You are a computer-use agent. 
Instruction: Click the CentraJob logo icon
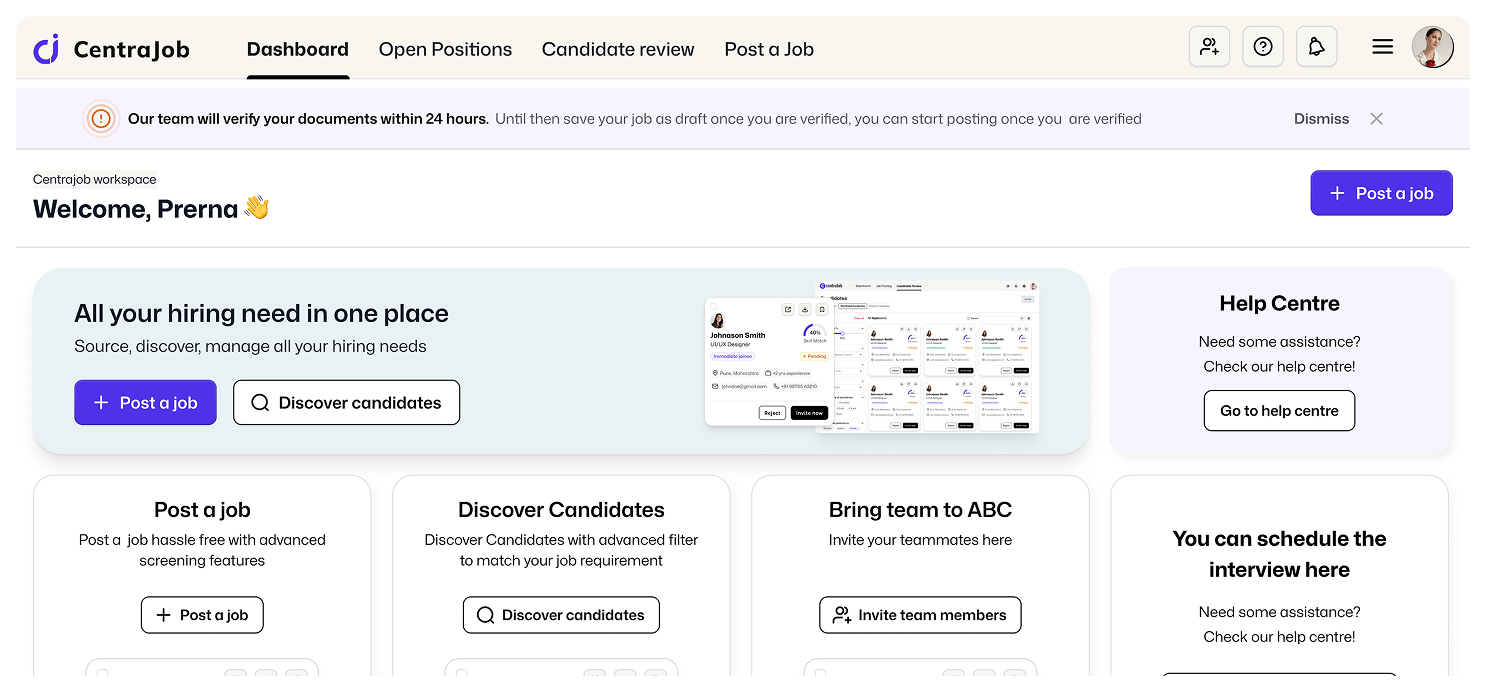coord(46,49)
